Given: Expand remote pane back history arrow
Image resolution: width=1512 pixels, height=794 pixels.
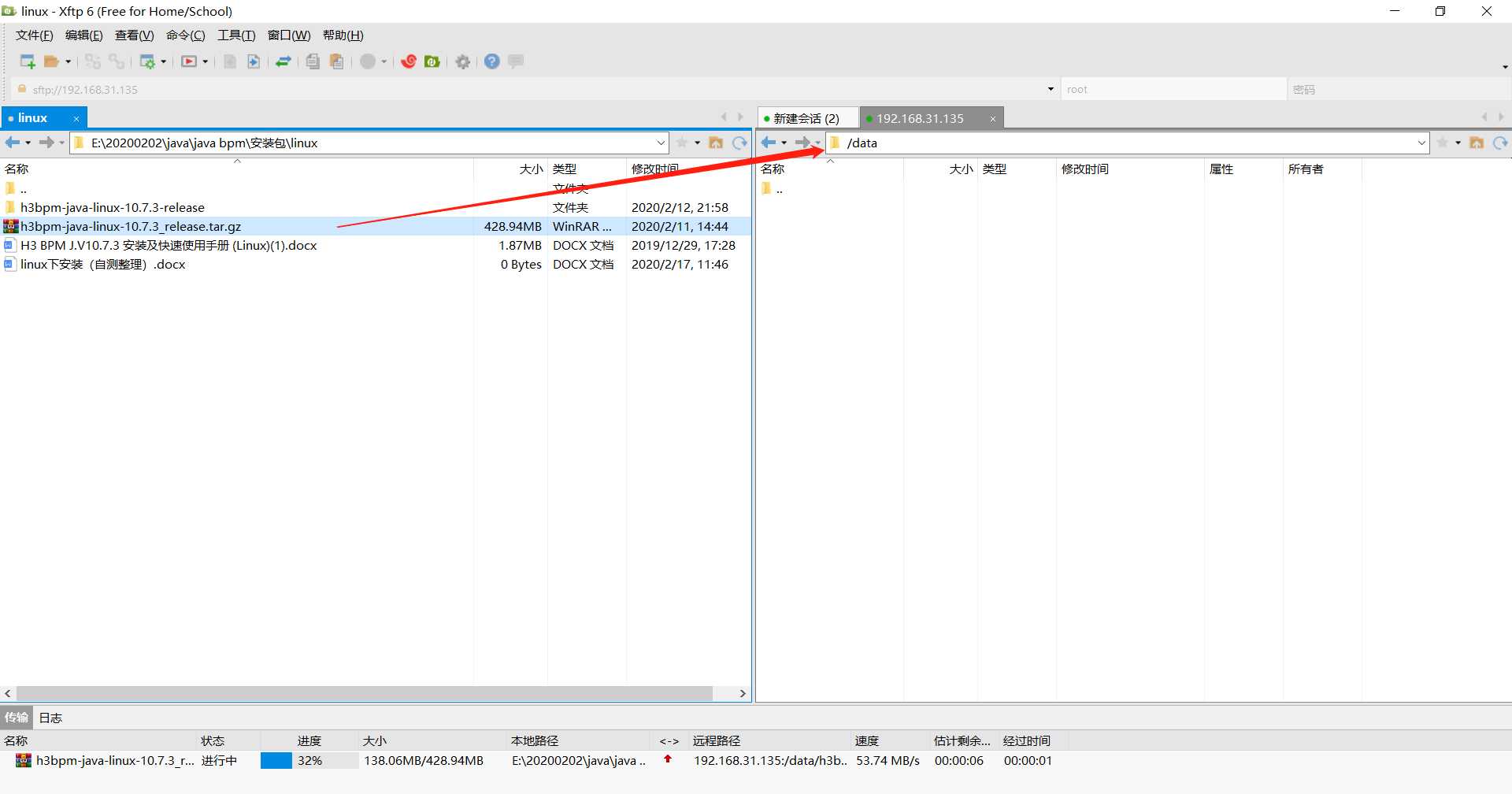Looking at the screenshot, I should 784,143.
